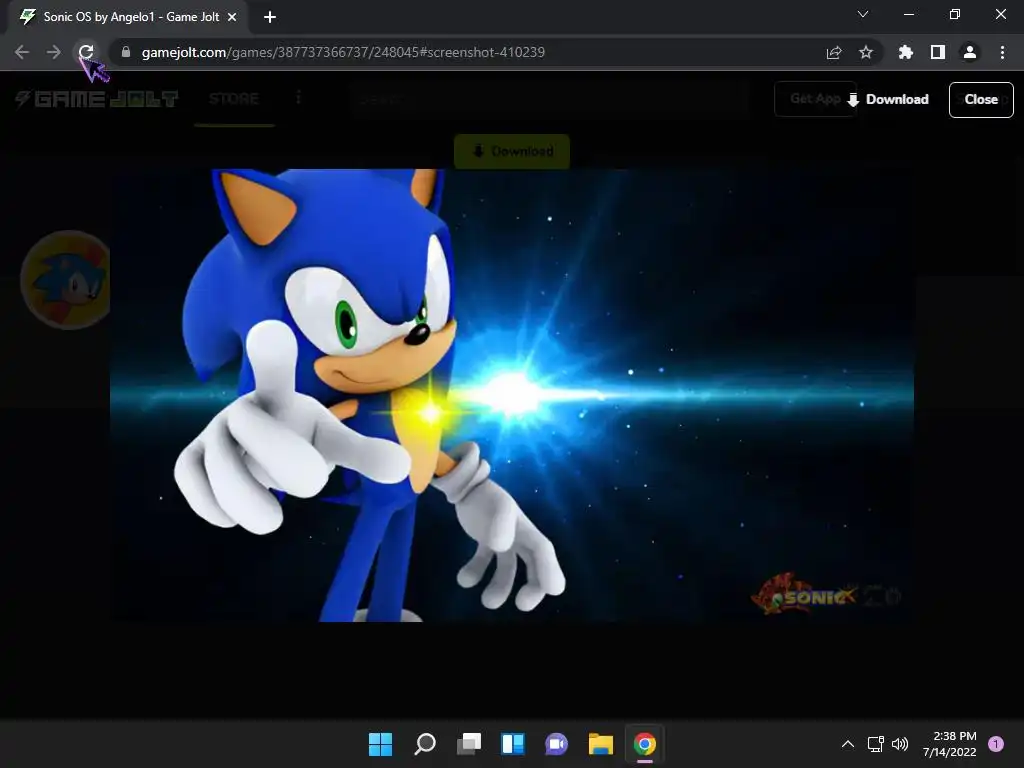Open Chrome three-dot menu
Viewport: 1024px width, 768px height.
[x=1002, y=52]
